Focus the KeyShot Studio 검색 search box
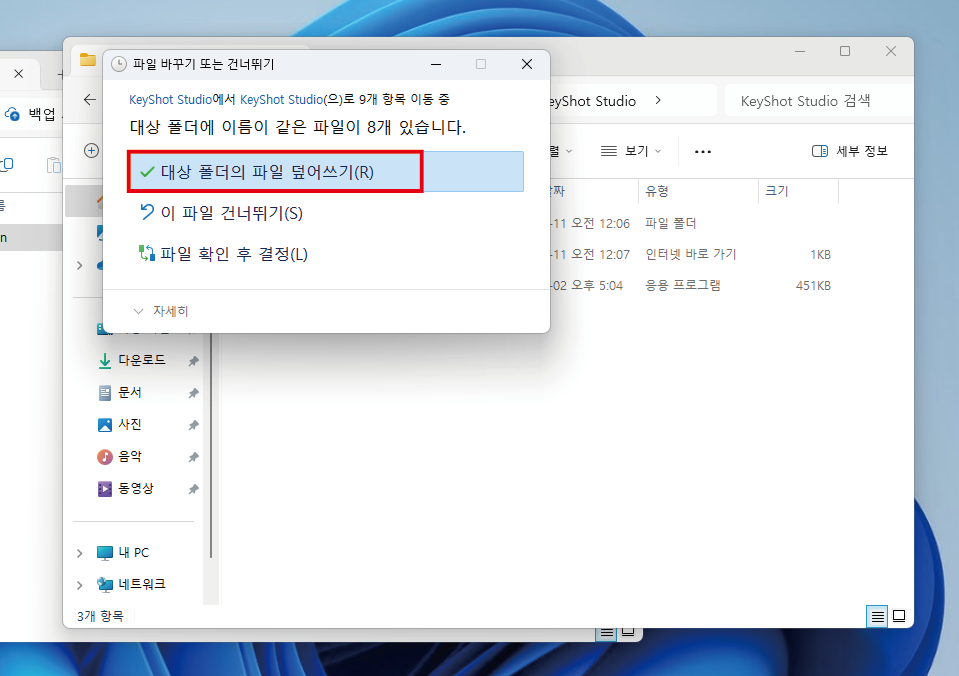959x676 pixels. click(818, 101)
